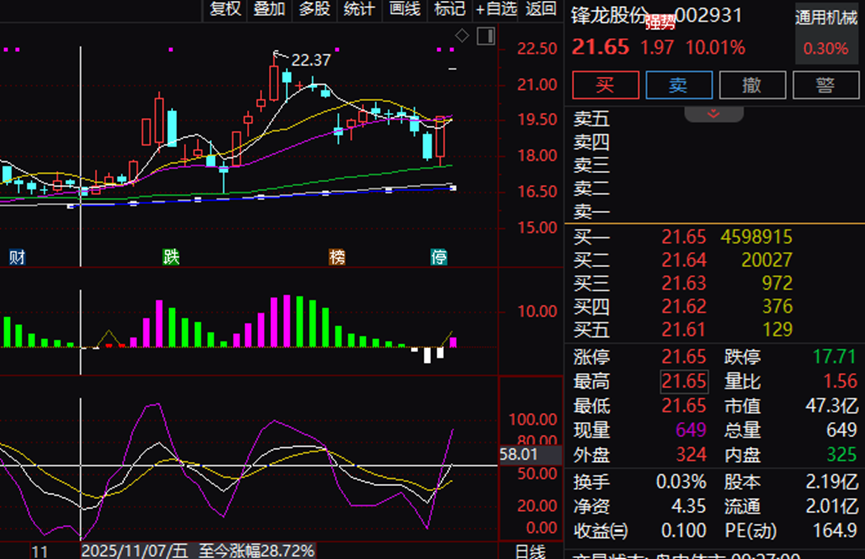Screen dimensions: 865x559
Task: Select the 买三 price 21.63
Action: coord(684,283)
